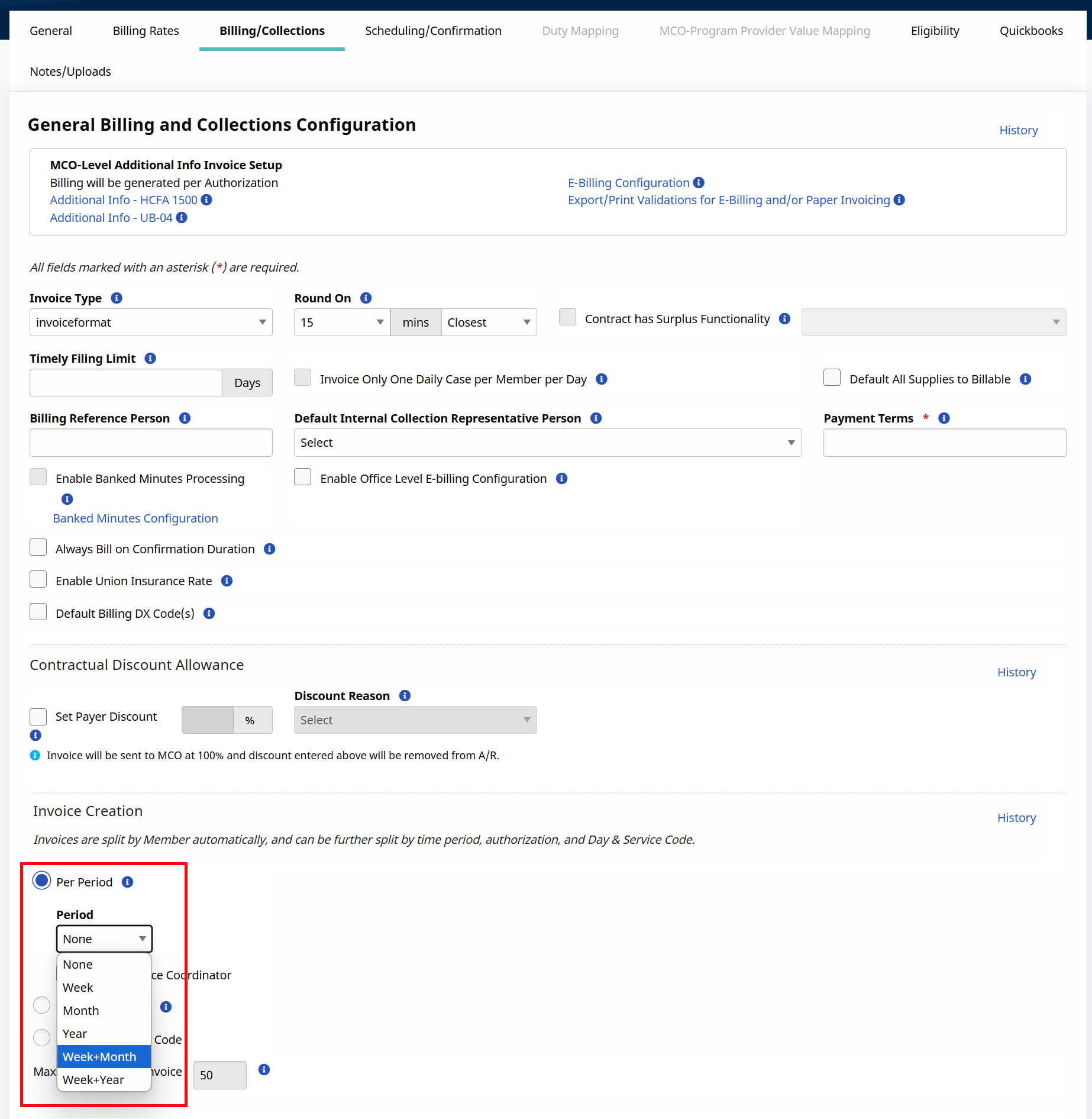Check Default All Supplies to Billable
1092x1119 pixels.
(x=832, y=378)
